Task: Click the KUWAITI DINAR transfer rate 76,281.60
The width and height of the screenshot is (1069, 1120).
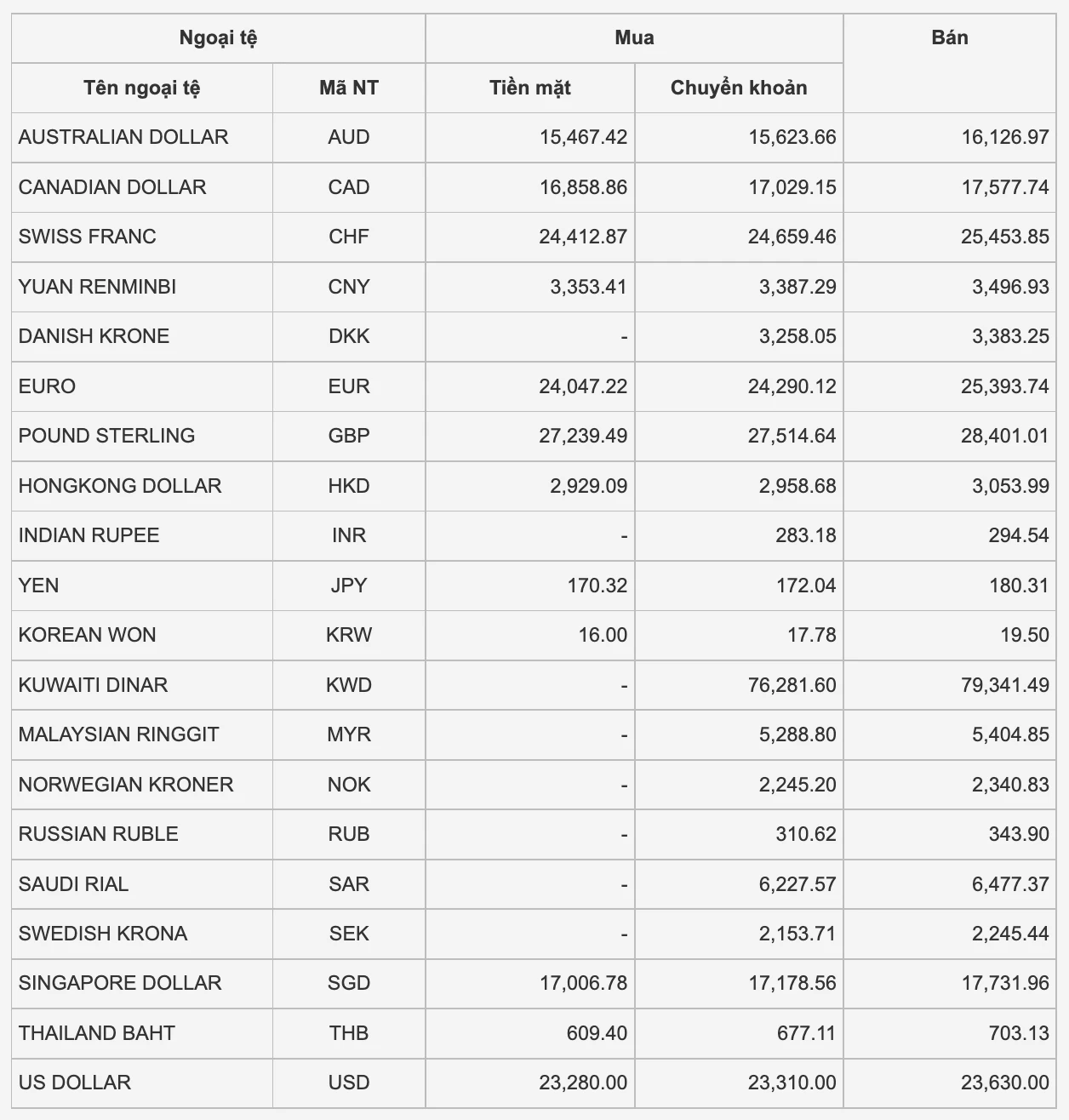Action: click(792, 685)
